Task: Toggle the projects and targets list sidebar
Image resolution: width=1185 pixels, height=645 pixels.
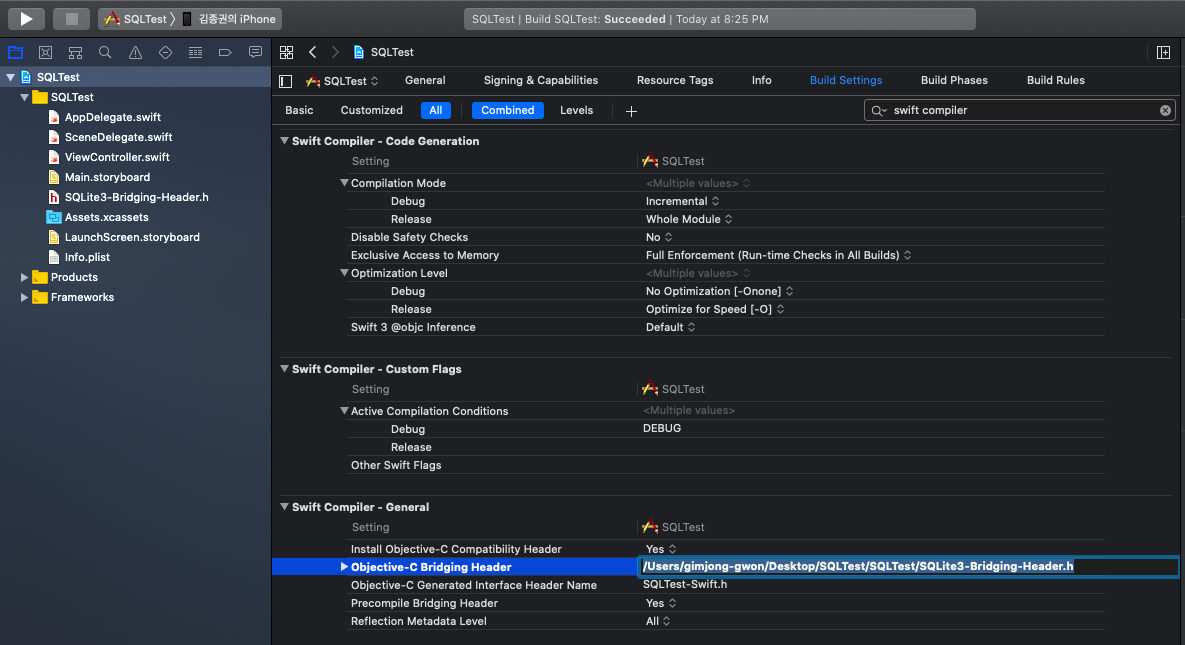Action: click(286, 81)
